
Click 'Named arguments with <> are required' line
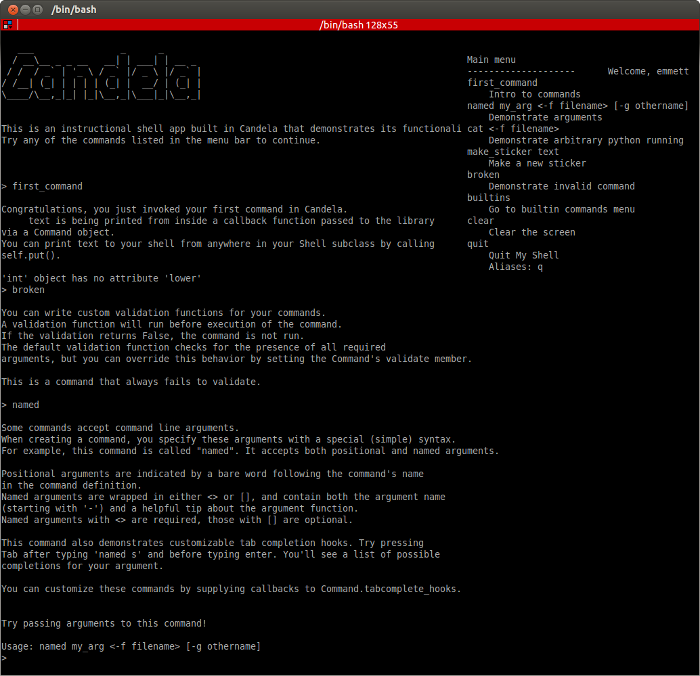pyautogui.click(x=177, y=520)
